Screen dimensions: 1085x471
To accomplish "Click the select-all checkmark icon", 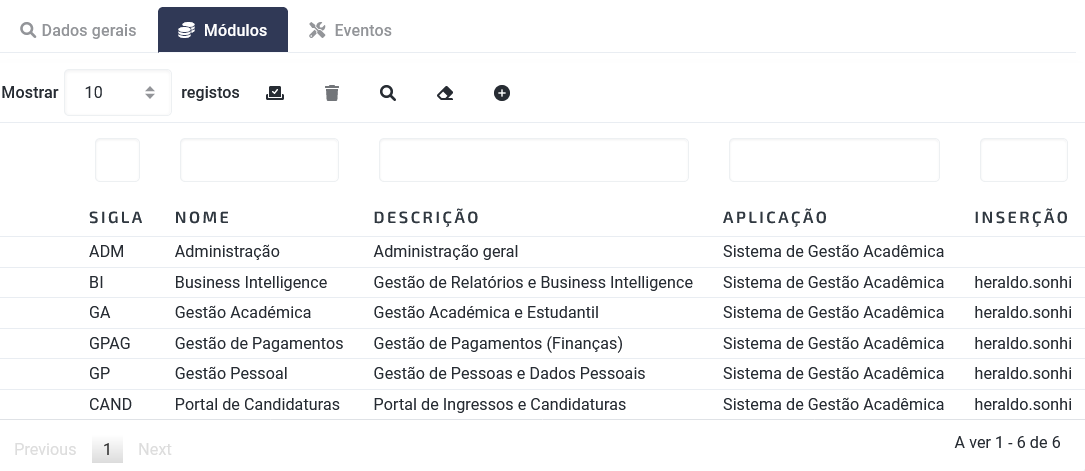I will (275, 93).
